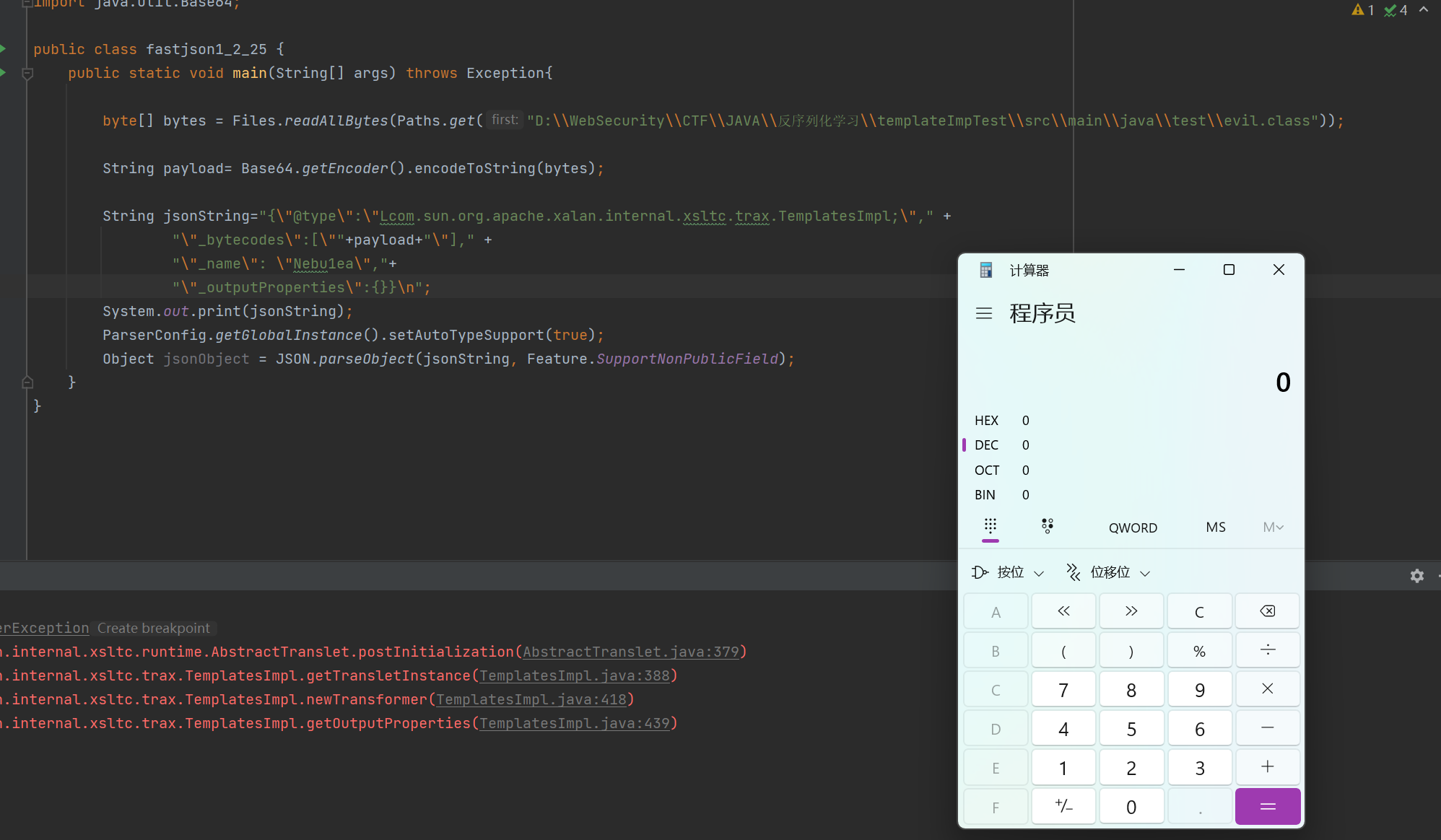Expand the 按位 bitwise dropdown

(x=1009, y=572)
